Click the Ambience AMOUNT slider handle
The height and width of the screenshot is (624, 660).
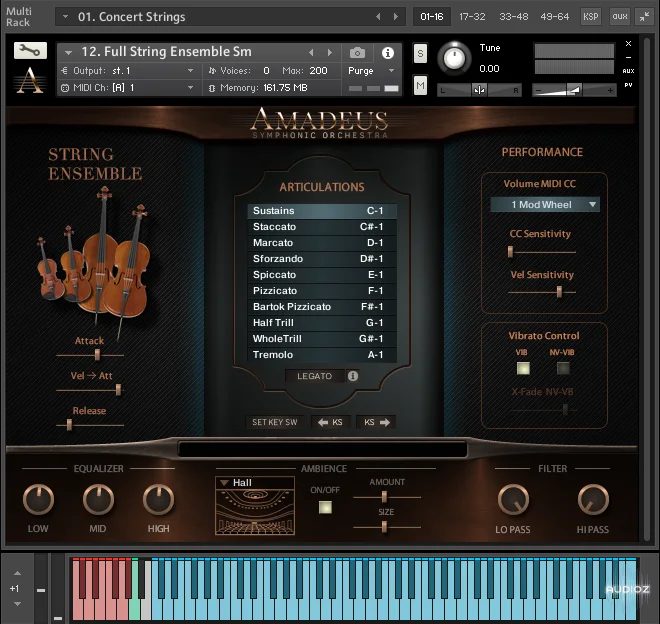384,497
